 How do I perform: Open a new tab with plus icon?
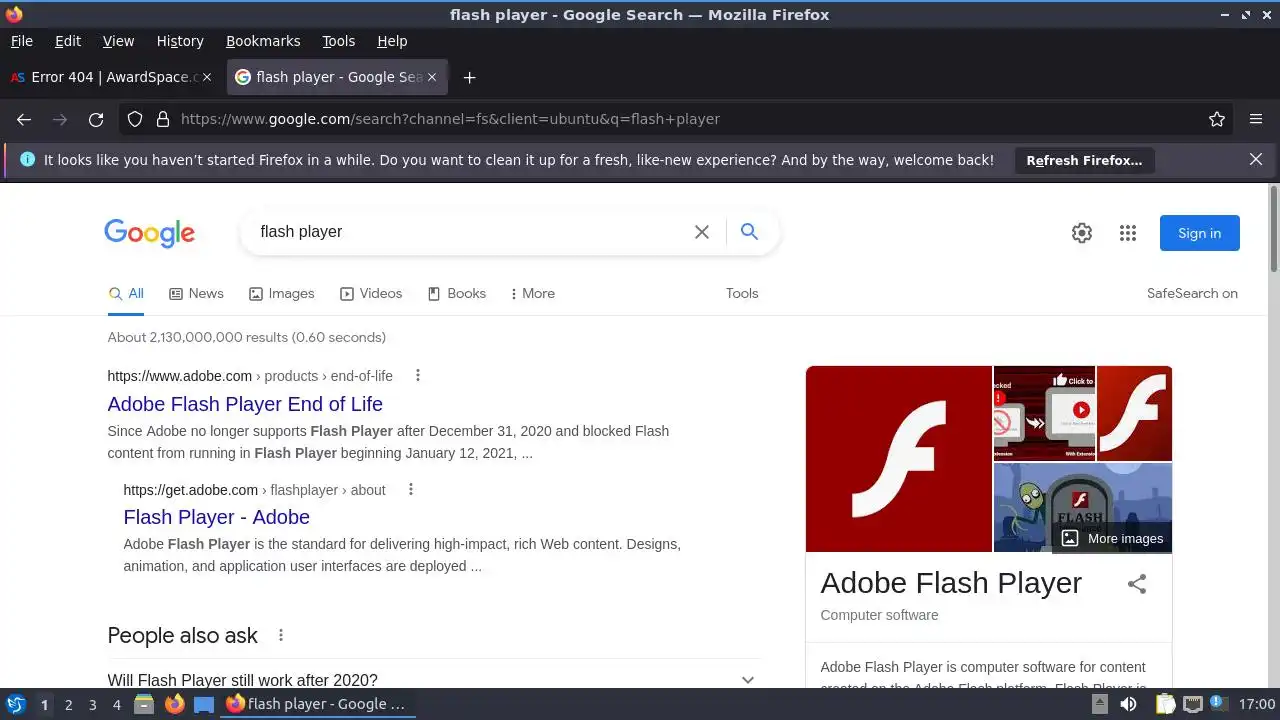click(x=469, y=77)
